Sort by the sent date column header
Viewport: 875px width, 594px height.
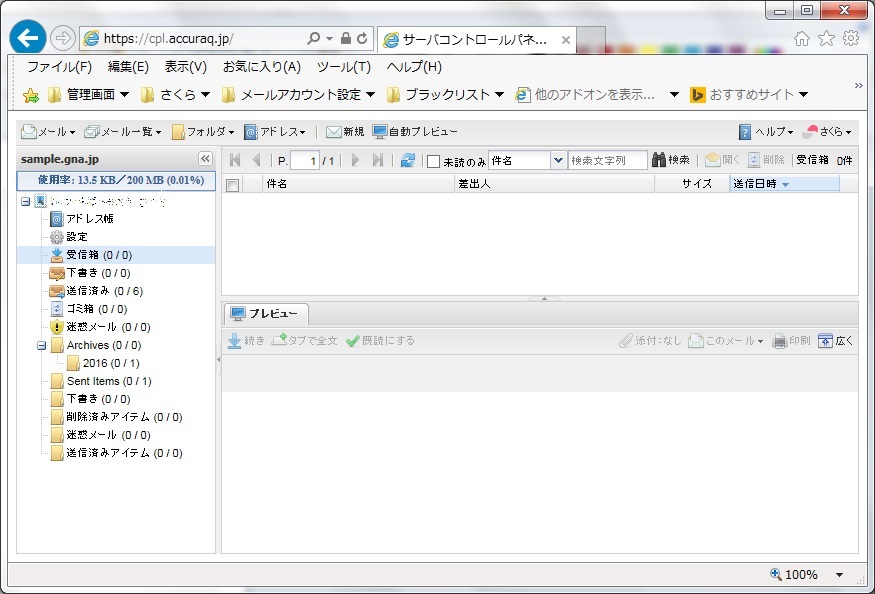click(762, 184)
